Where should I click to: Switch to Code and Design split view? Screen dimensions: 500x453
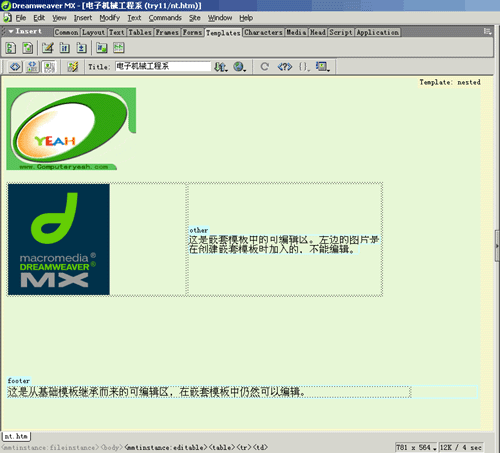[x=32, y=67]
